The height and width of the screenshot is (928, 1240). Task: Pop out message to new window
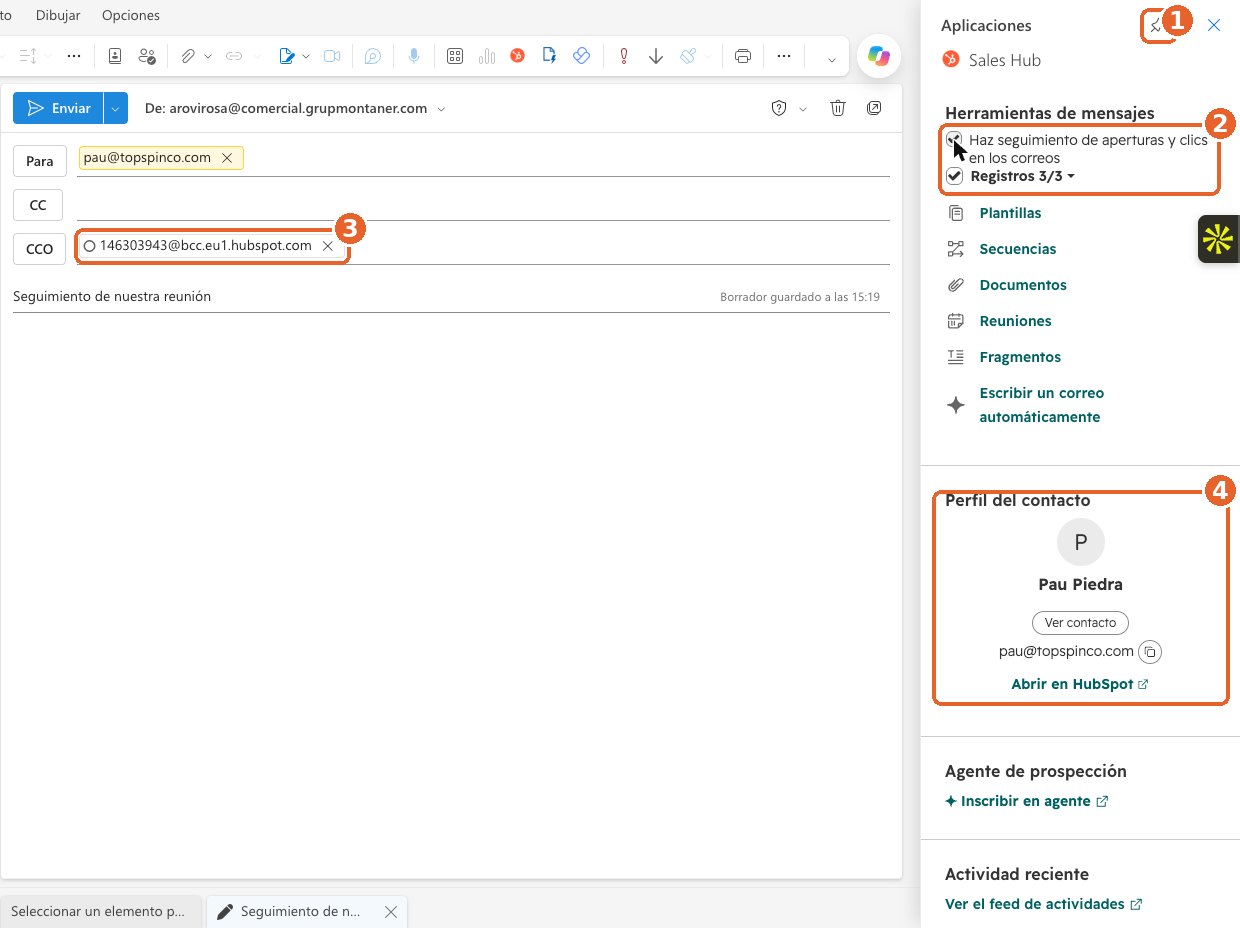874,108
